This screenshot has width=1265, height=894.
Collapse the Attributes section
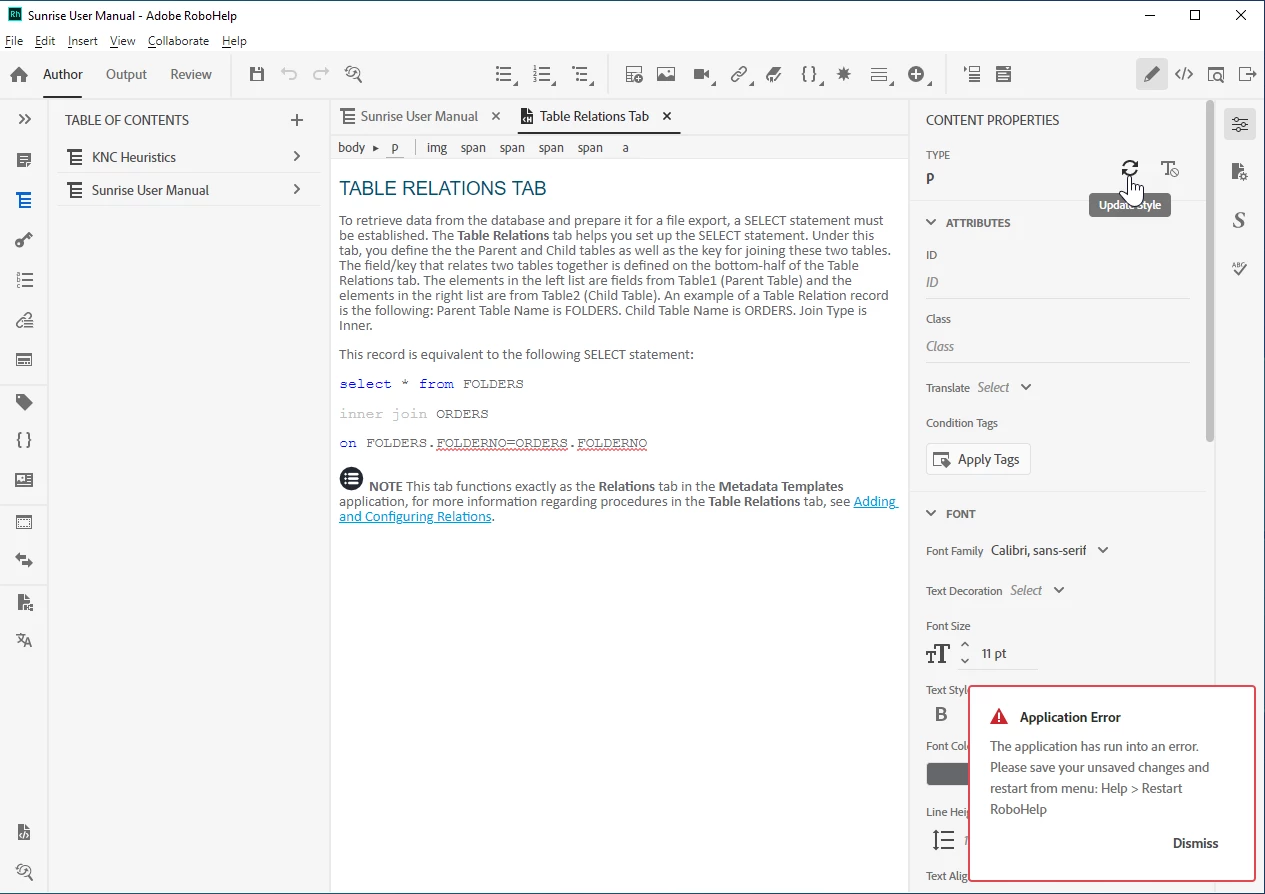tap(932, 223)
